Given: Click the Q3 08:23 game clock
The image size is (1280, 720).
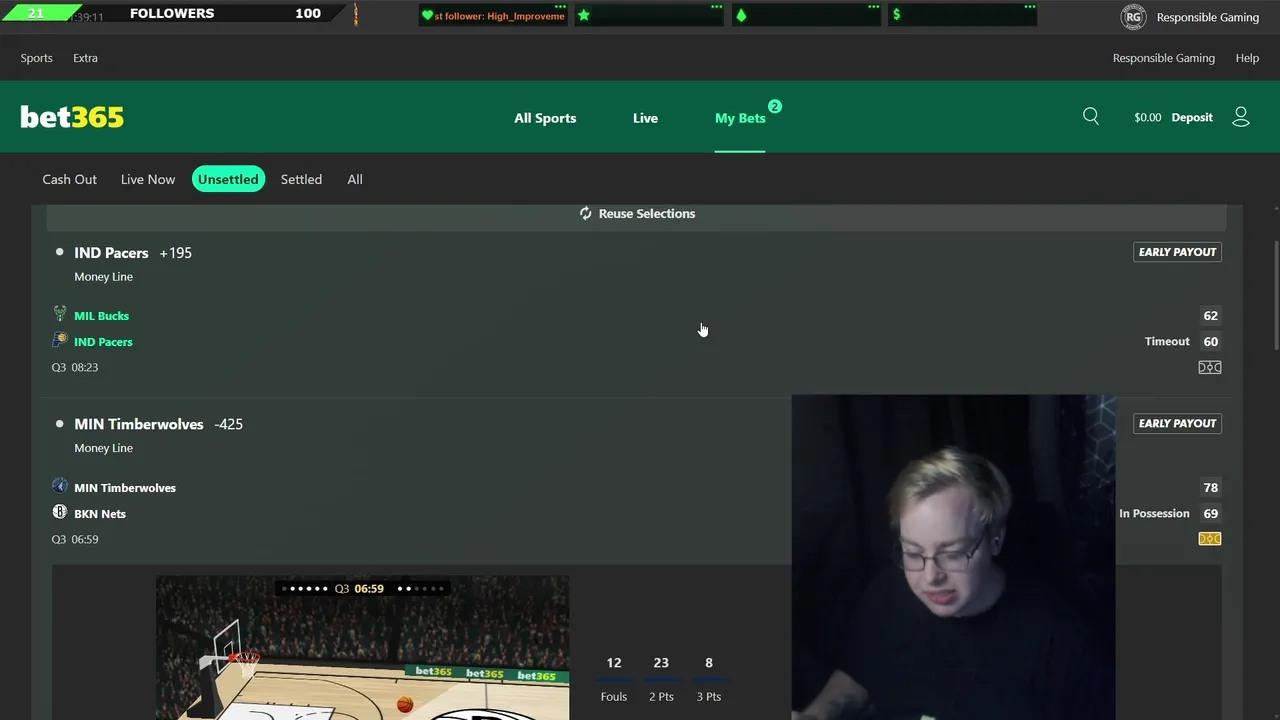Looking at the screenshot, I should [x=75, y=367].
